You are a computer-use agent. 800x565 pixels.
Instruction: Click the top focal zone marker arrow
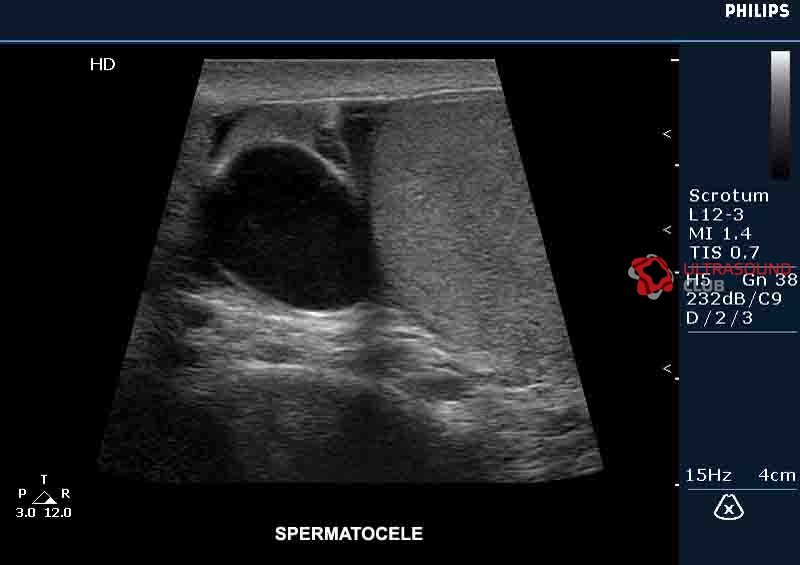click(x=666, y=134)
